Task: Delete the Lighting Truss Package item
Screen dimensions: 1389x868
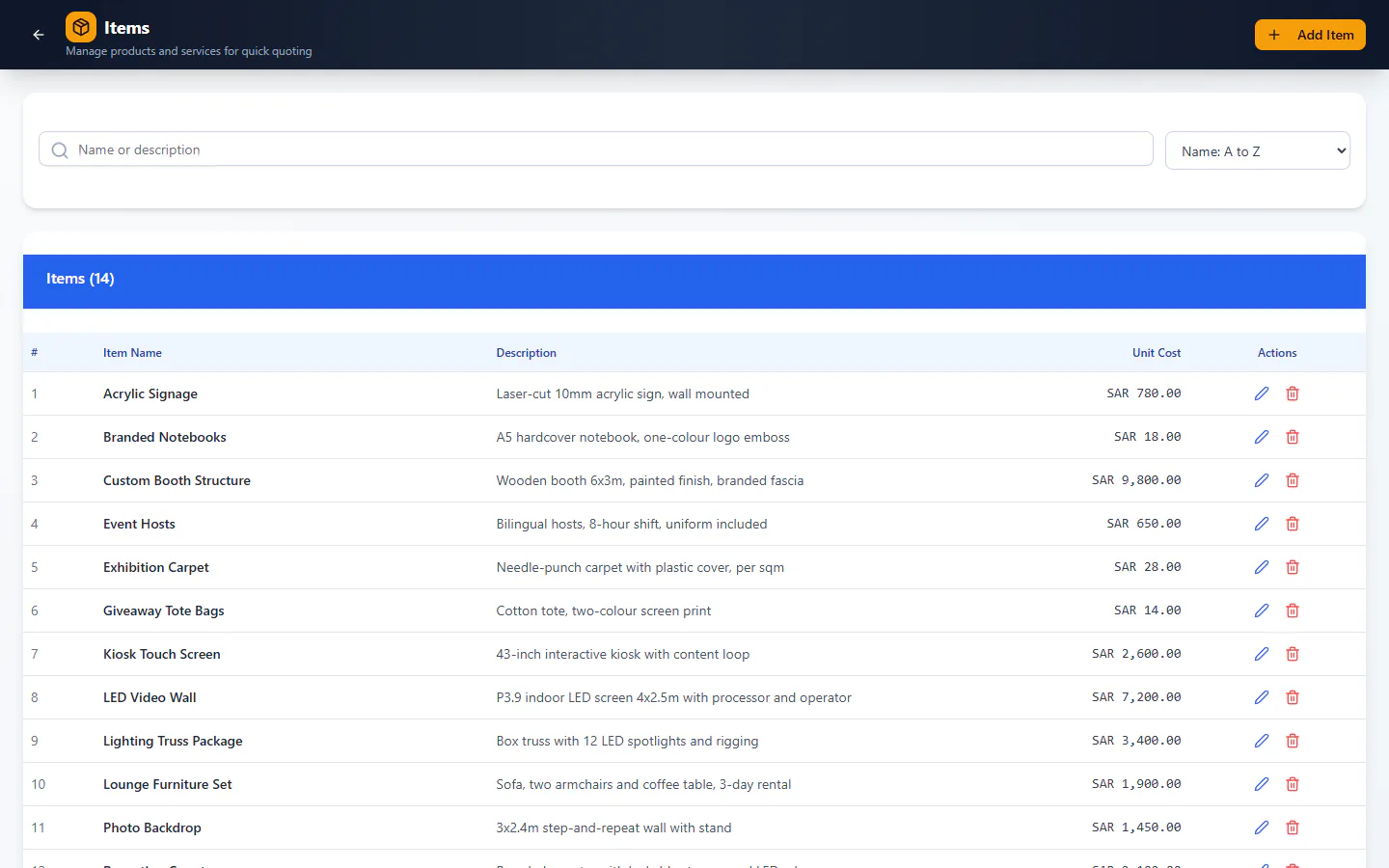Action: coord(1293,741)
